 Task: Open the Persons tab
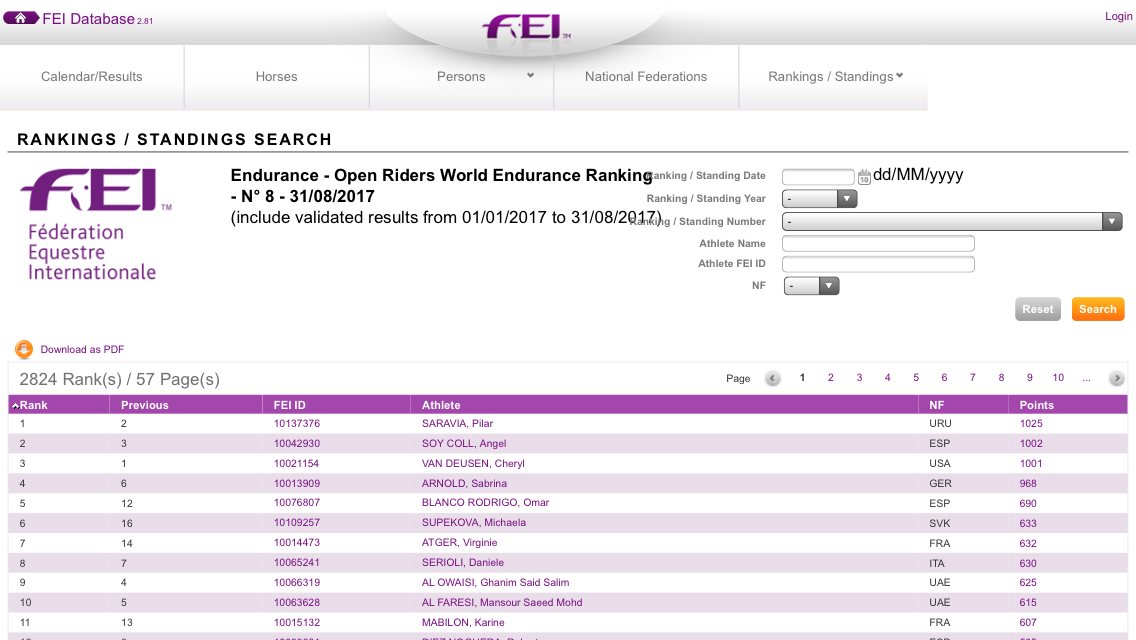[x=461, y=77]
